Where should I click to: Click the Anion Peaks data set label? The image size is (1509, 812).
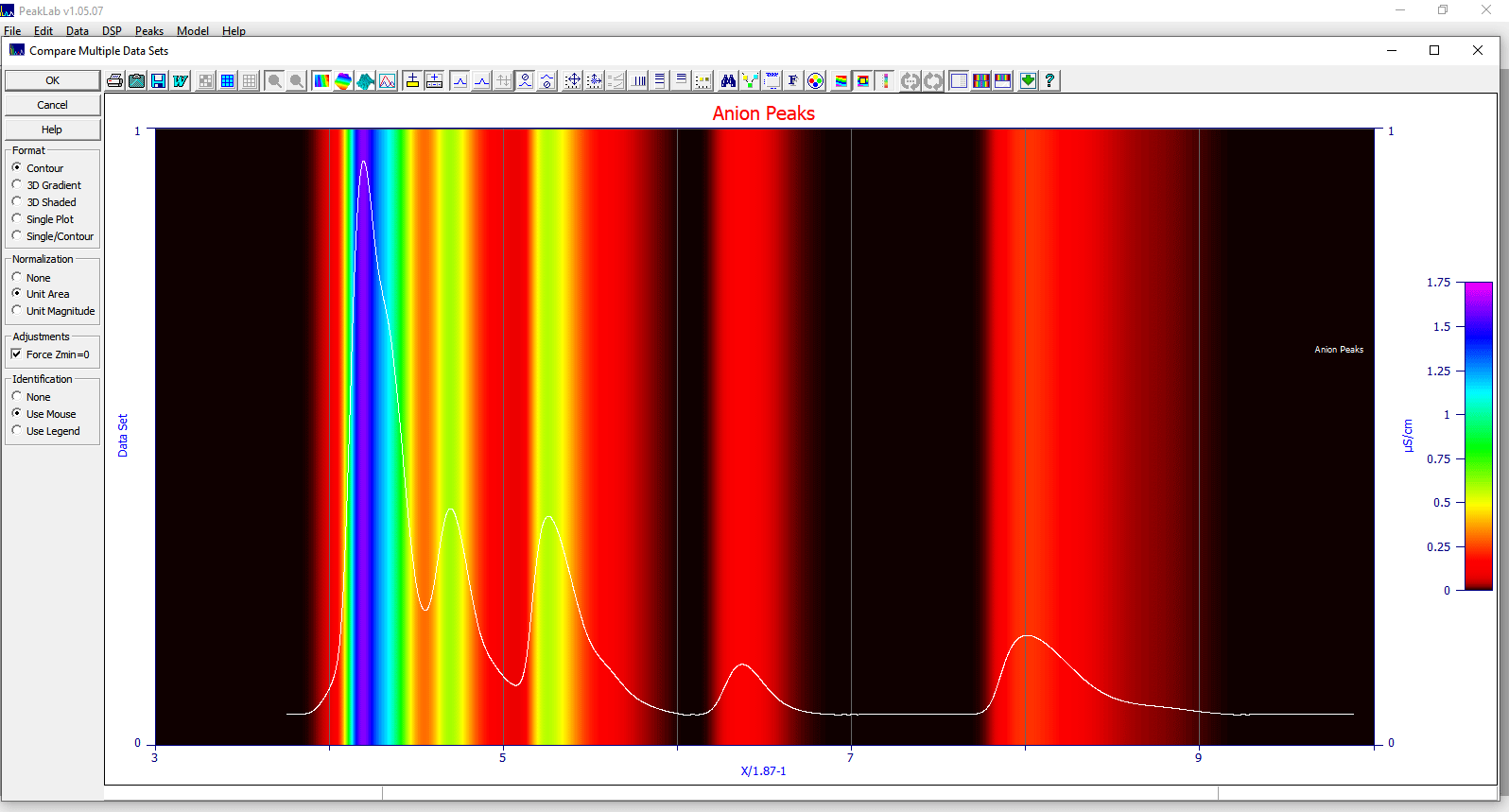click(1339, 350)
